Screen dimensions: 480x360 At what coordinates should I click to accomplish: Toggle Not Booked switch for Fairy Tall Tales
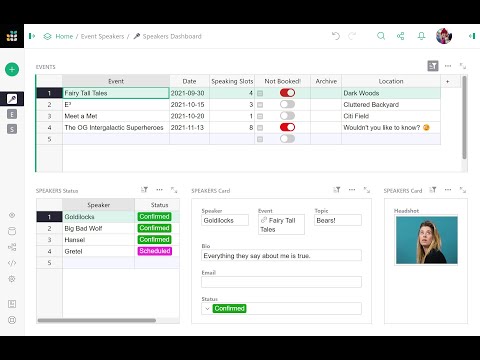[x=287, y=93]
